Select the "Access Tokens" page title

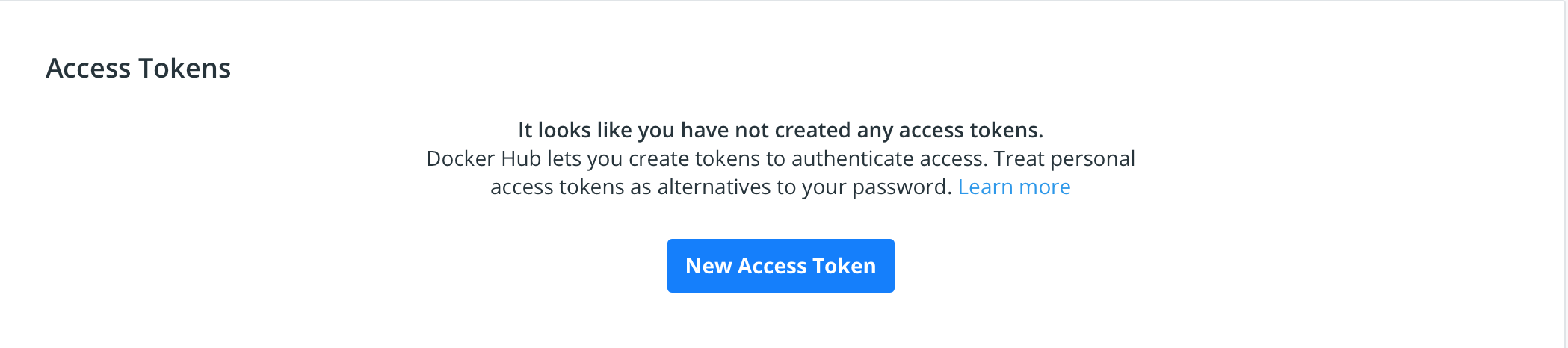138,69
